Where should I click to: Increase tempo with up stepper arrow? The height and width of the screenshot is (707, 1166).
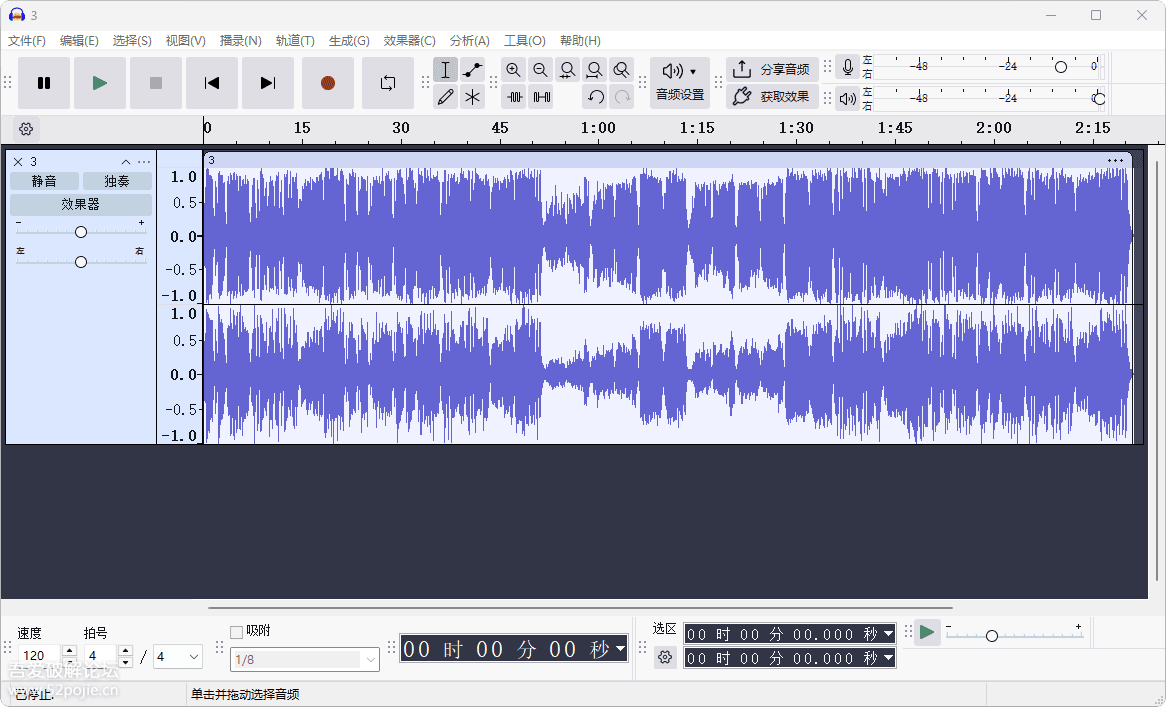tap(69, 650)
